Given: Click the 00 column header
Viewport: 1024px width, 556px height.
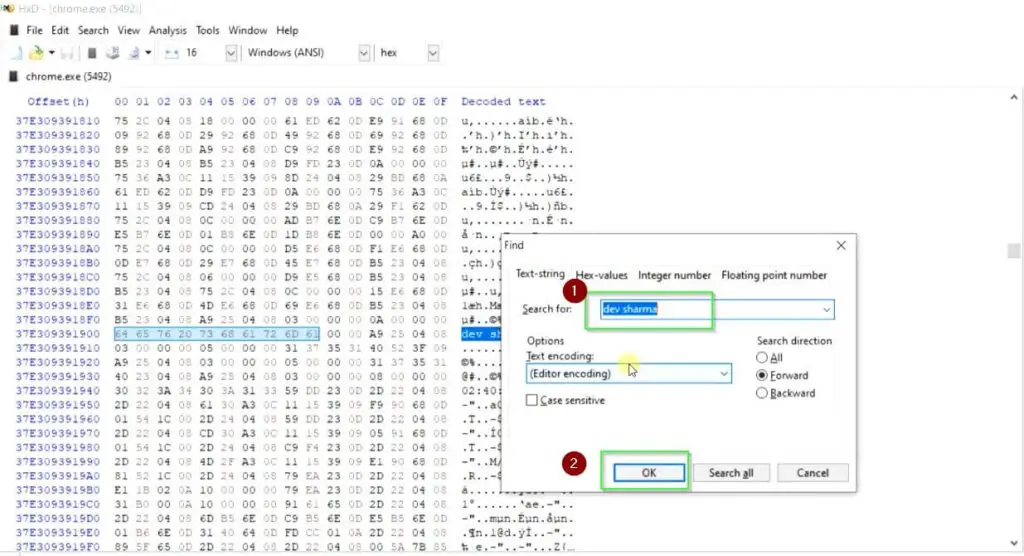Looking at the screenshot, I should click(121, 101).
